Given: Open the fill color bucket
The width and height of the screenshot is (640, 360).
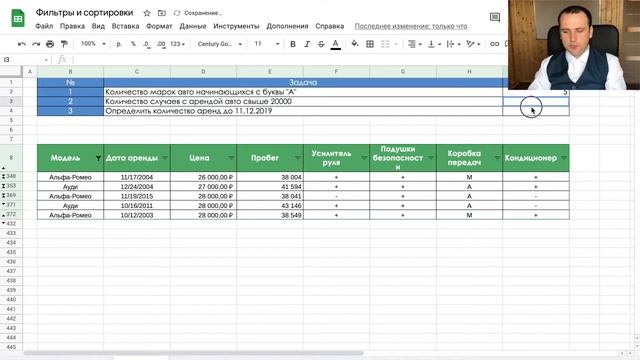Looking at the screenshot, I should click(x=355, y=44).
